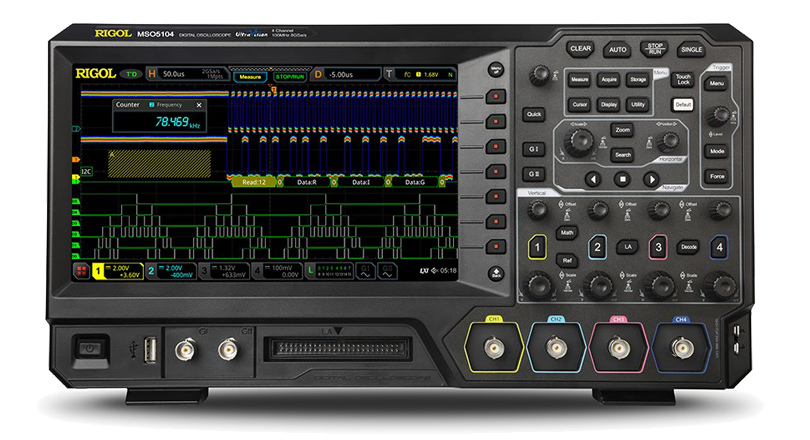Click the 78.469 kHz counter reading
The width and height of the screenshot is (810, 440).
(177, 122)
